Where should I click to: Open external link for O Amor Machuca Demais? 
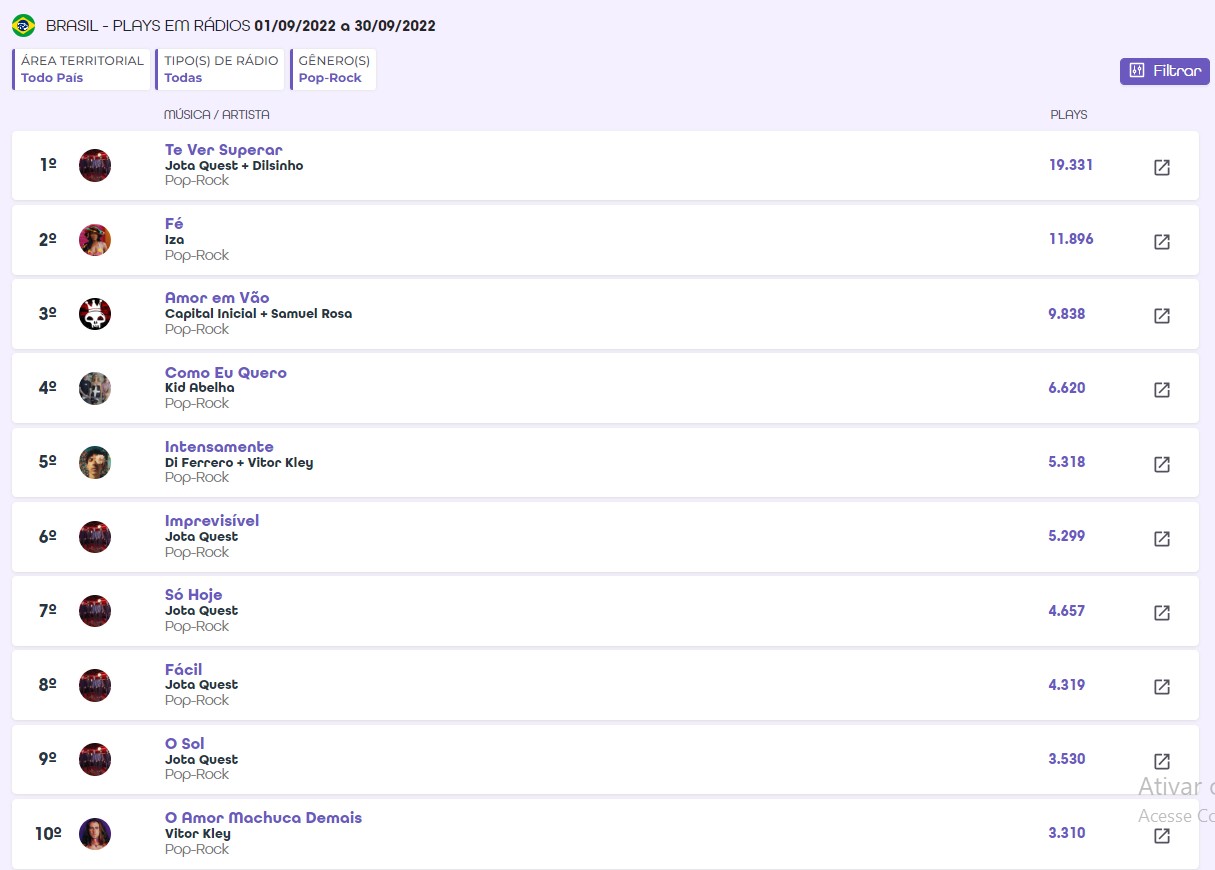(1162, 836)
